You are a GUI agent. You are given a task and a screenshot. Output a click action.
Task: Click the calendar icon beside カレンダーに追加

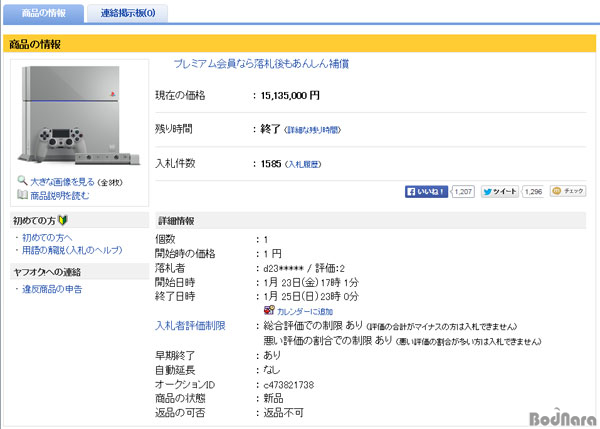click(269, 310)
